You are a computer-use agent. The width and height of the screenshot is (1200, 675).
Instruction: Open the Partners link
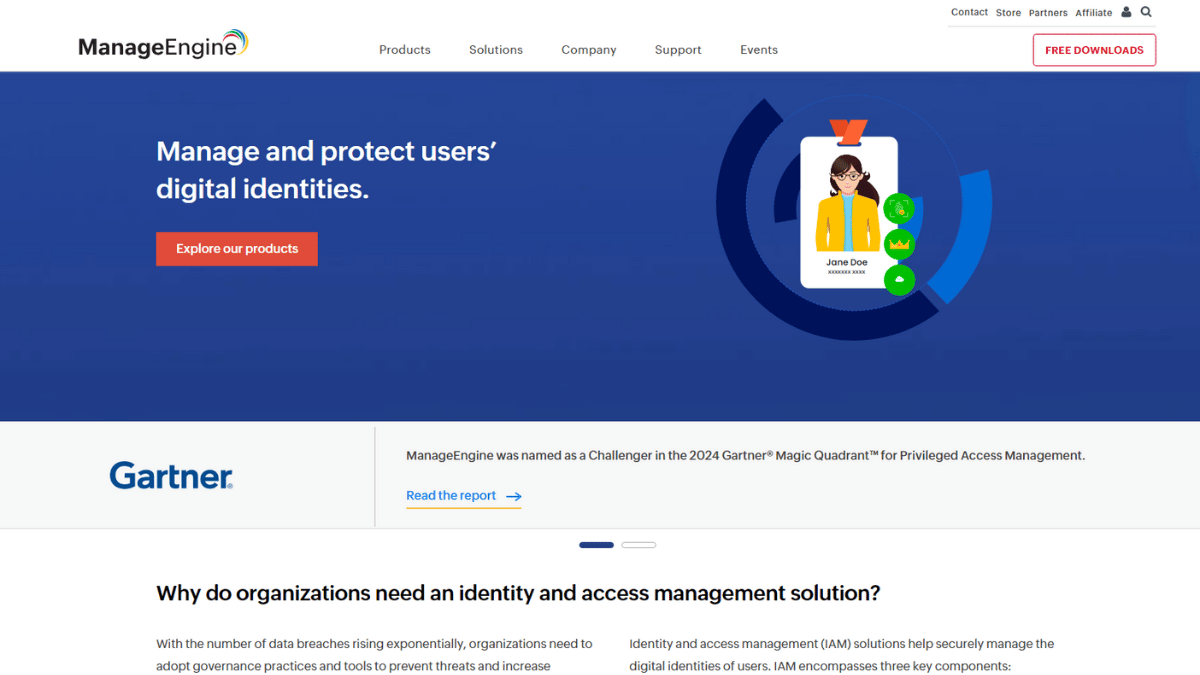click(x=1048, y=13)
